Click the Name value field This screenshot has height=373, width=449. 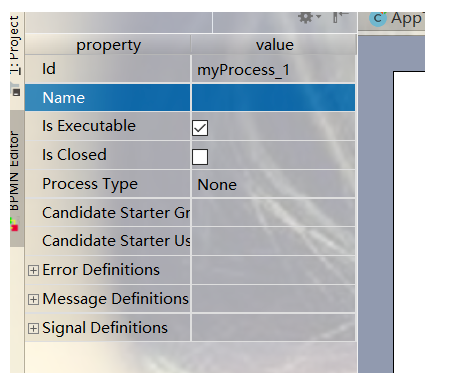(274, 98)
